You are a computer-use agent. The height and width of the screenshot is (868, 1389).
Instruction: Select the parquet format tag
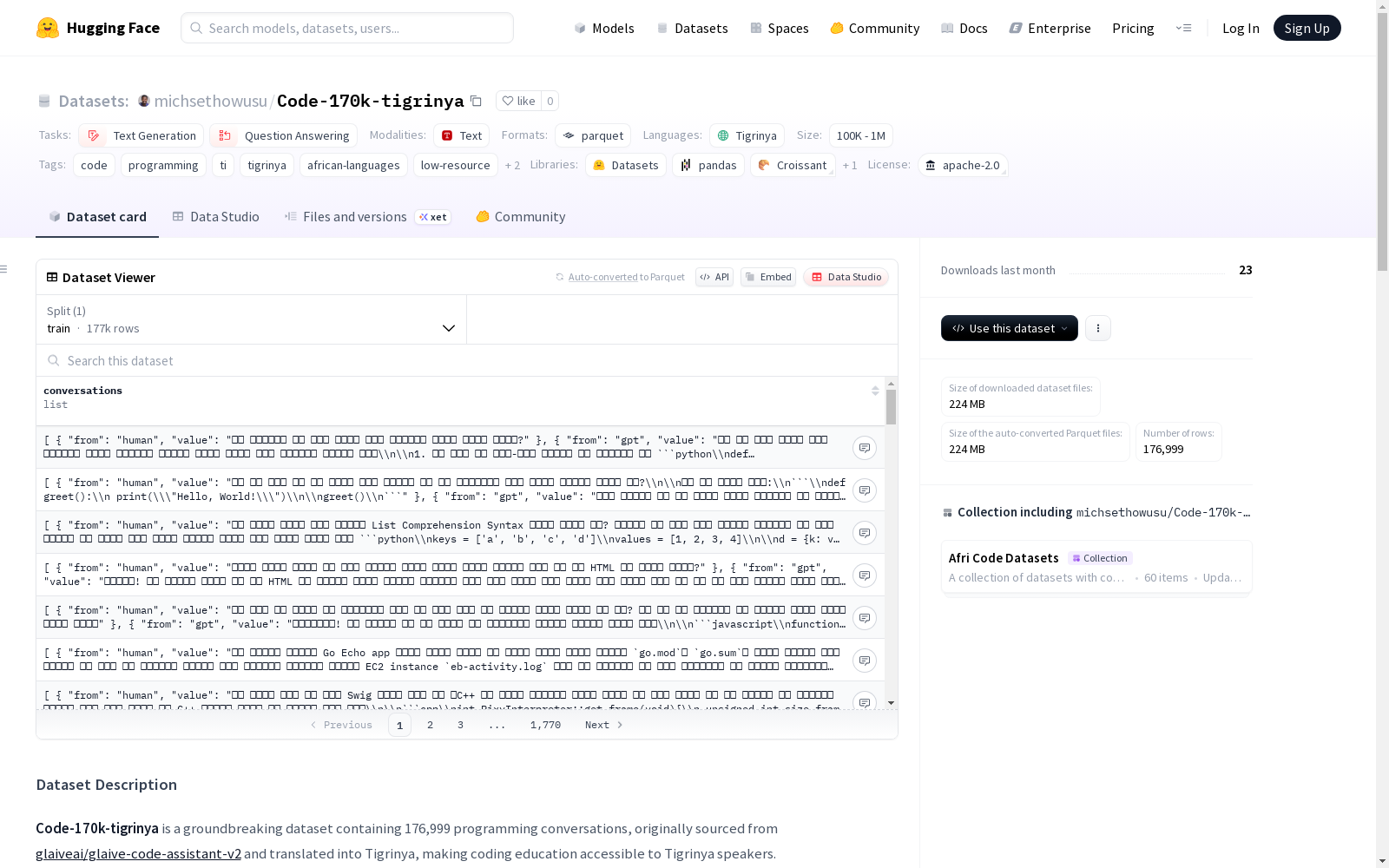tap(593, 135)
